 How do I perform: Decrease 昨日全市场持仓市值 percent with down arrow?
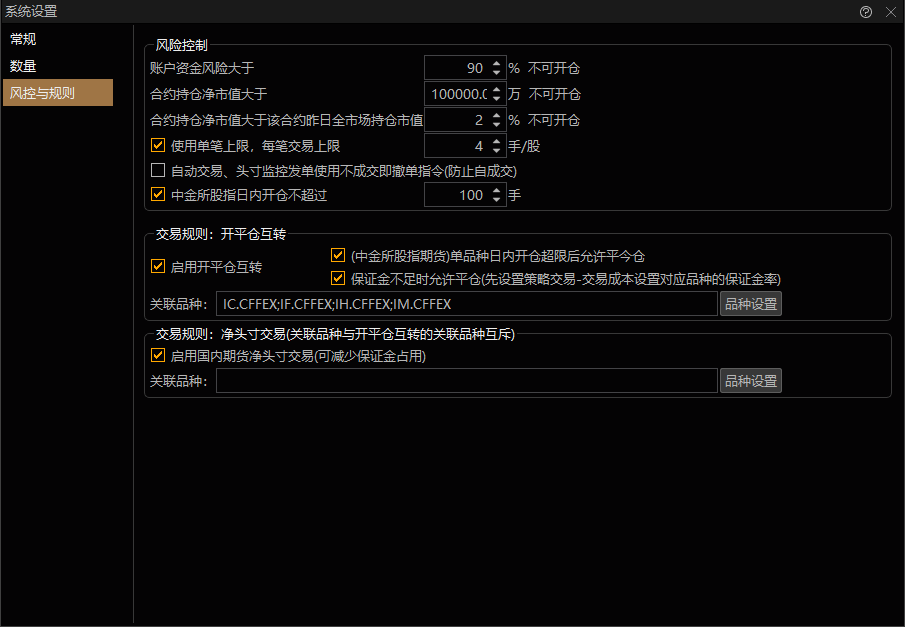[x=496, y=124]
